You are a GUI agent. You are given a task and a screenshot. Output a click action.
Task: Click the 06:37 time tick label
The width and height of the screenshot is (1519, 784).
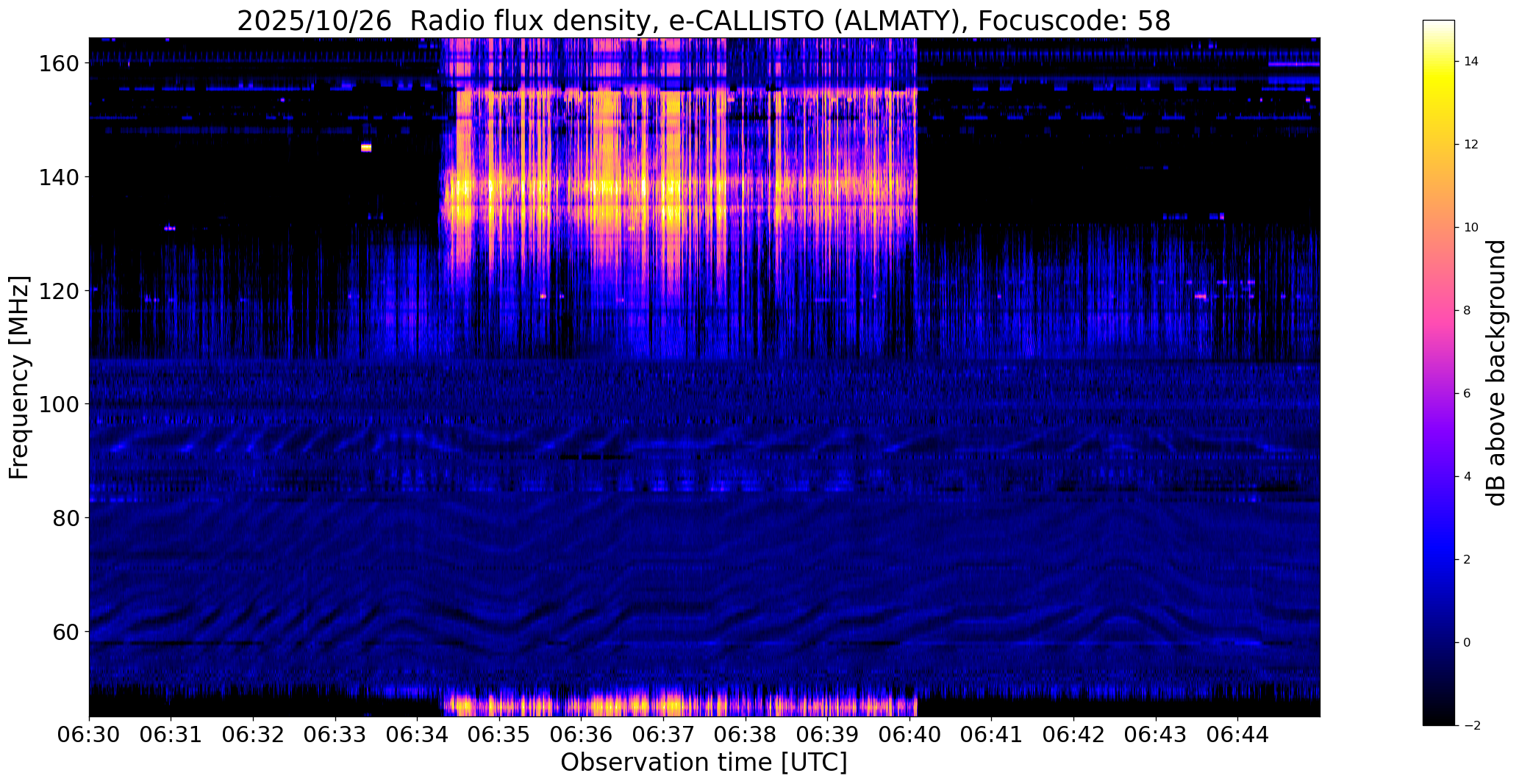(x=664, y=733)
